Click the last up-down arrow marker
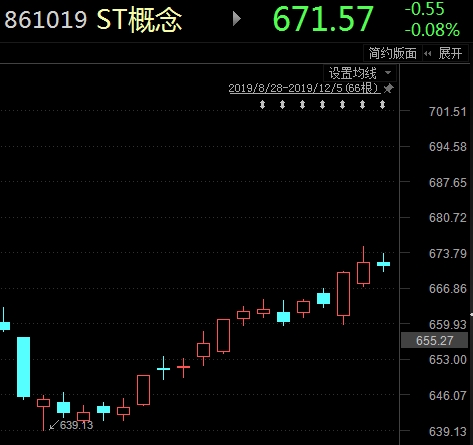Image resolution: width=473 pixels, height=445 pixels. (382, 105)
